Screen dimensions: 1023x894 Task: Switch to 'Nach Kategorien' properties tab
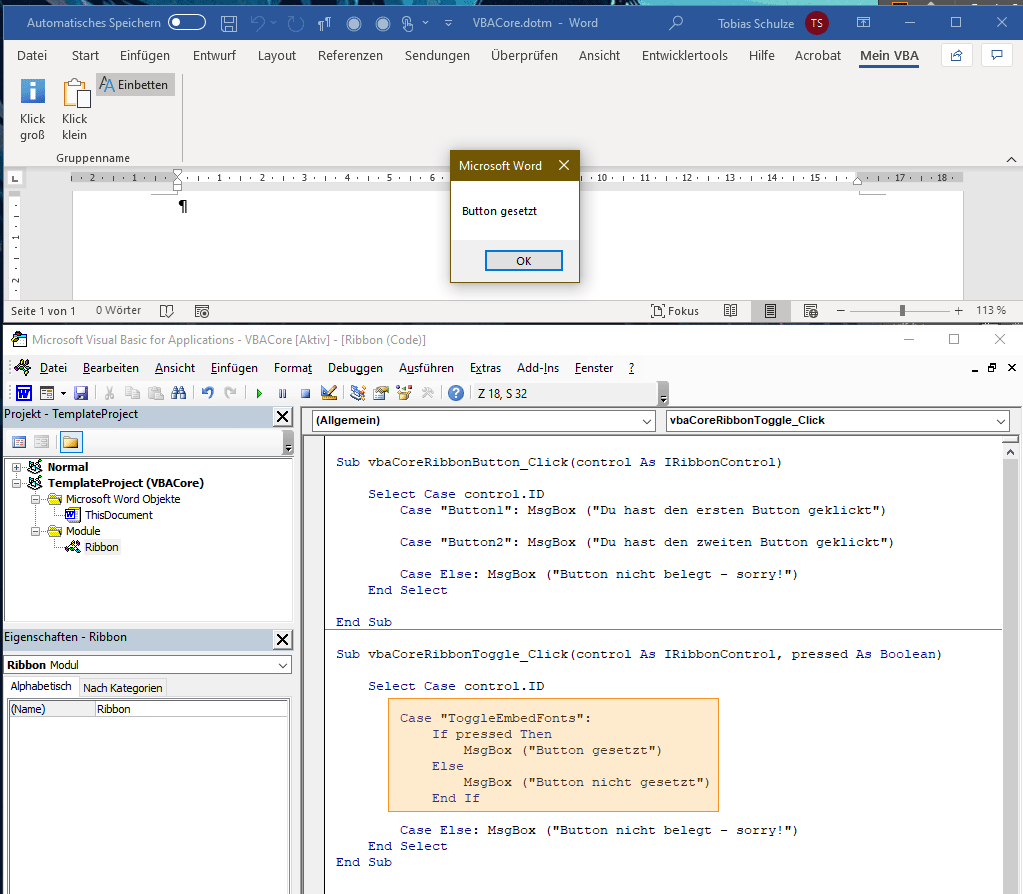(123, 688)
